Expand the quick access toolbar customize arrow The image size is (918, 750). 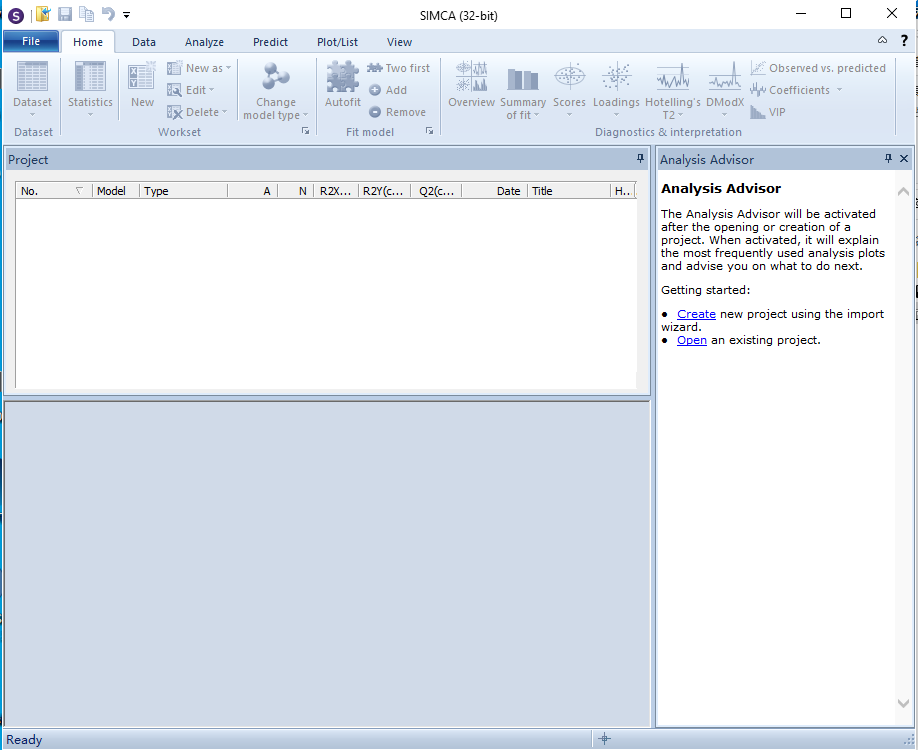click(x=126, y=15)
